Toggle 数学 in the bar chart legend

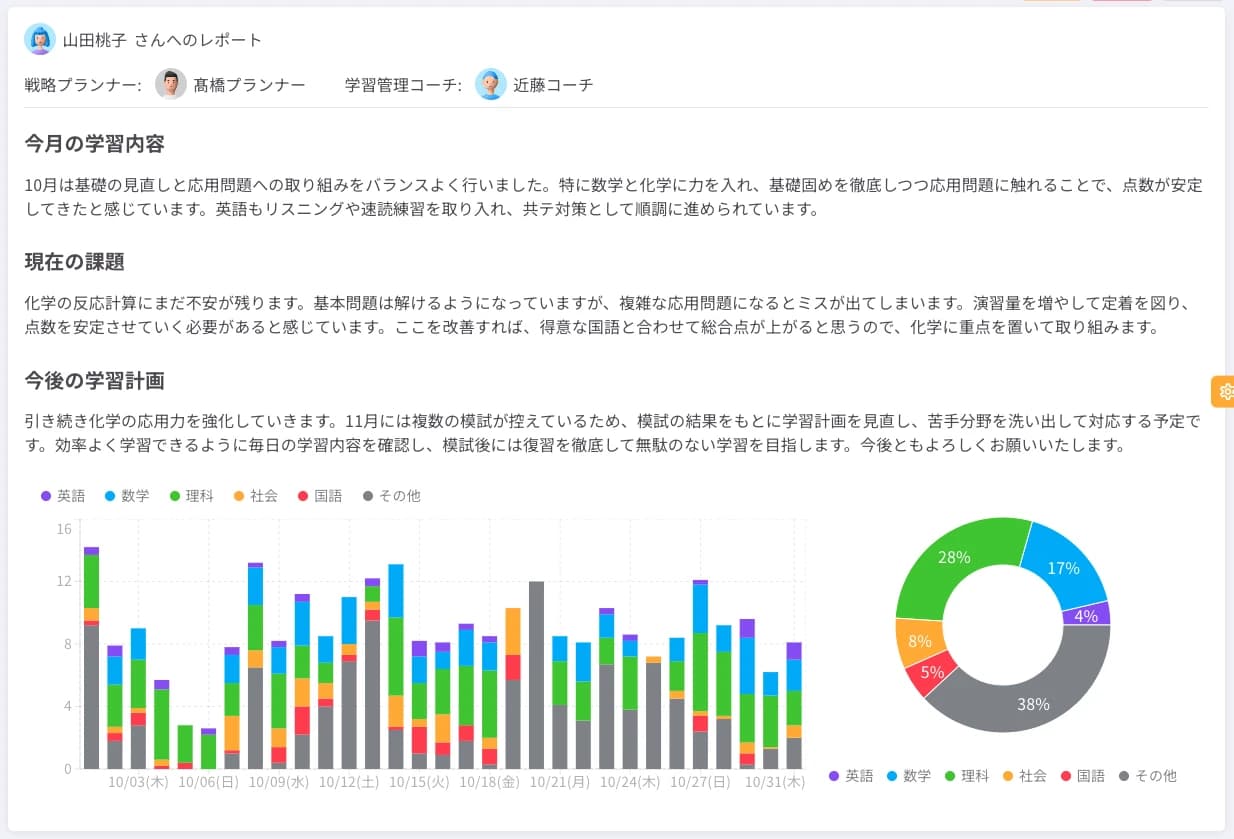click(x=127, y=496)
